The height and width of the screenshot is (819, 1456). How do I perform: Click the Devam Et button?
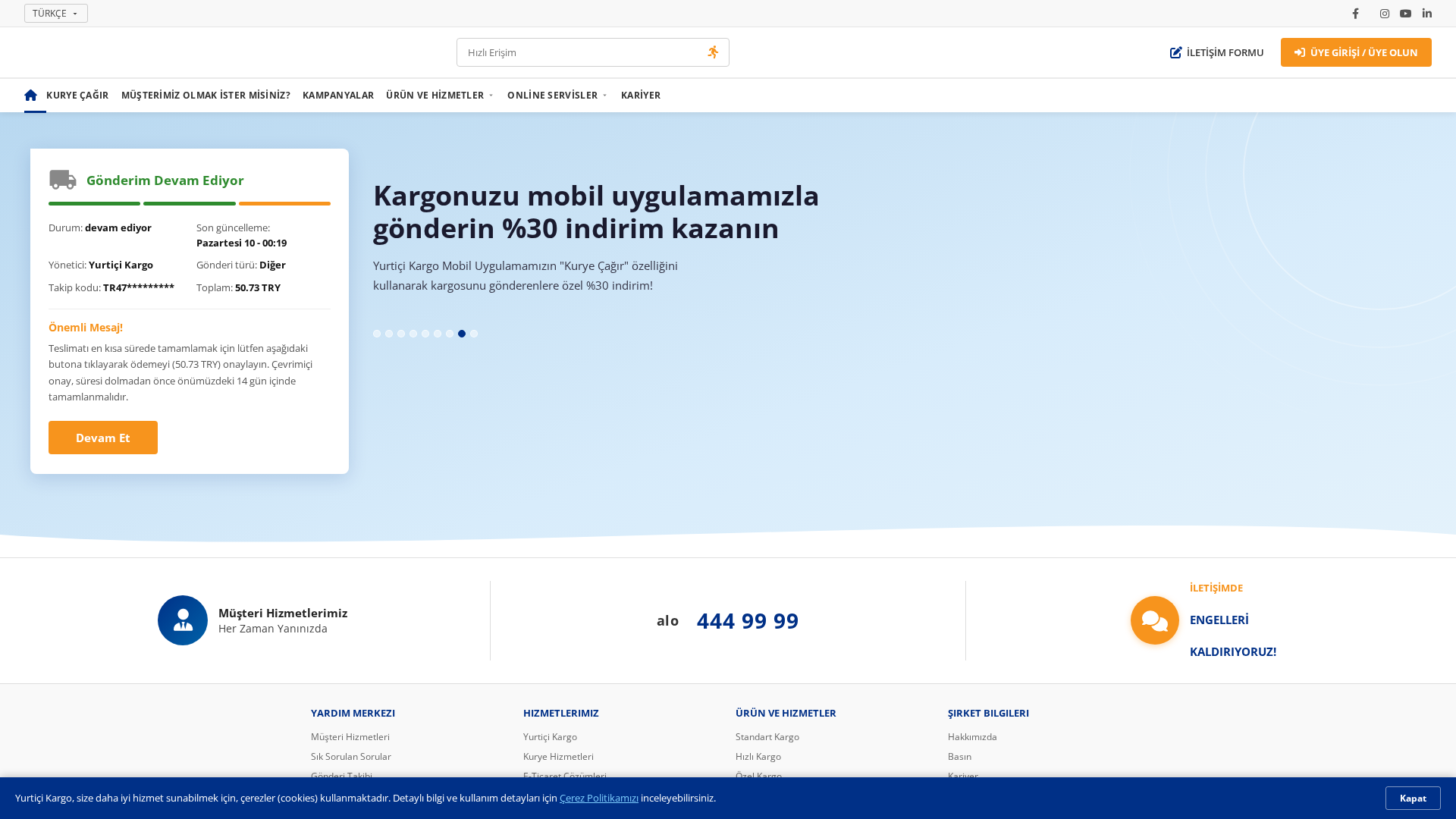click(x=103, y=438)
